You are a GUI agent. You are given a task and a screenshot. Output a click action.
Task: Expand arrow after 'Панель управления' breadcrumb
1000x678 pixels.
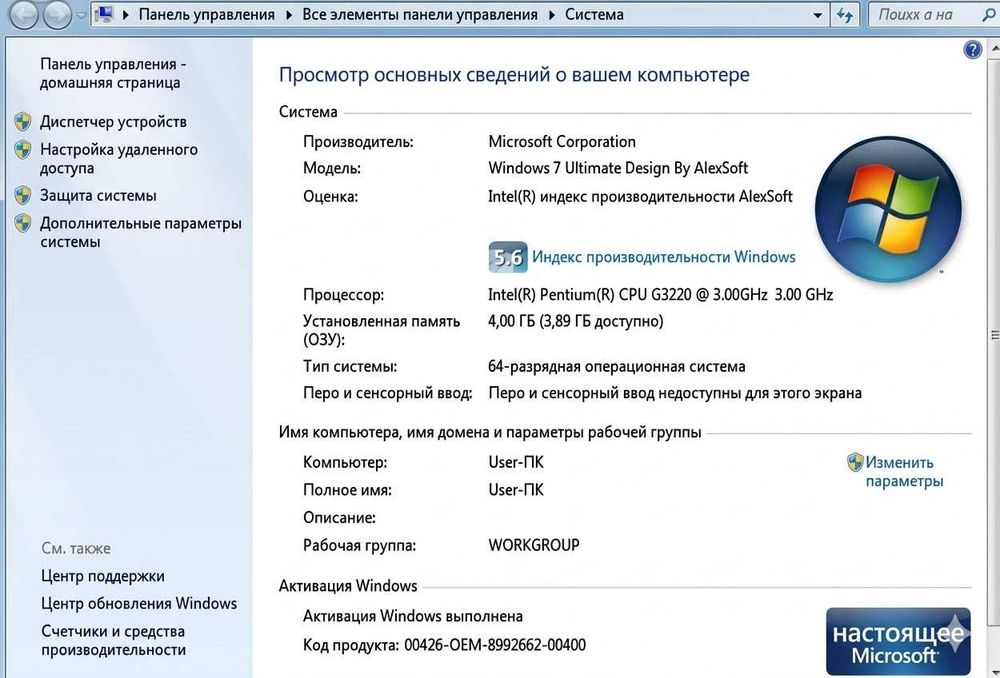(289, 15)
